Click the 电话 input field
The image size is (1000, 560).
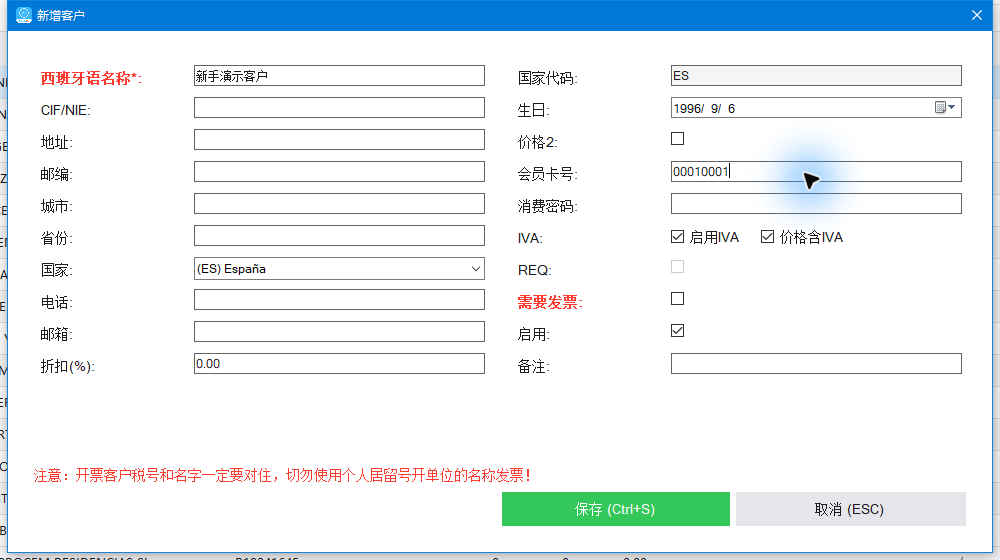point(339,300)
